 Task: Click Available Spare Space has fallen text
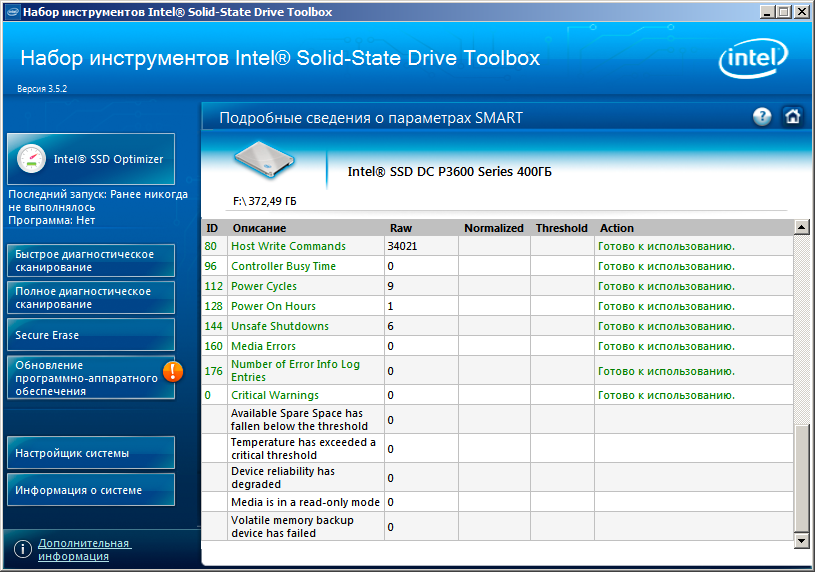[299, 420]
